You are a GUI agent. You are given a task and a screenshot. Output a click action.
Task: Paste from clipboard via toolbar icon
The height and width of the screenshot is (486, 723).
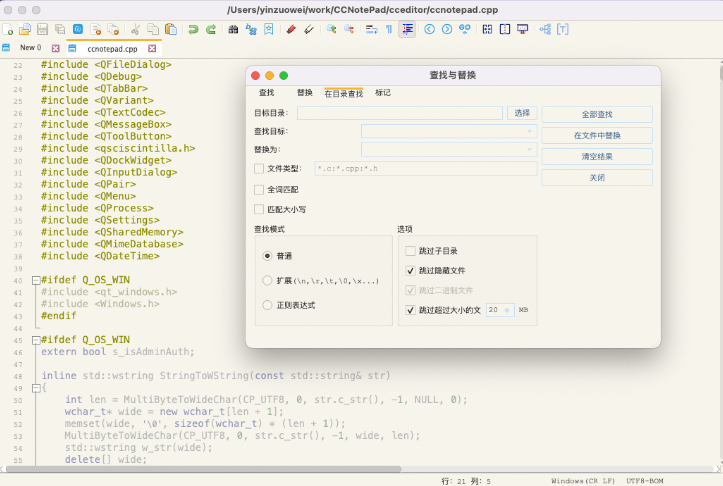pos(171,30)
